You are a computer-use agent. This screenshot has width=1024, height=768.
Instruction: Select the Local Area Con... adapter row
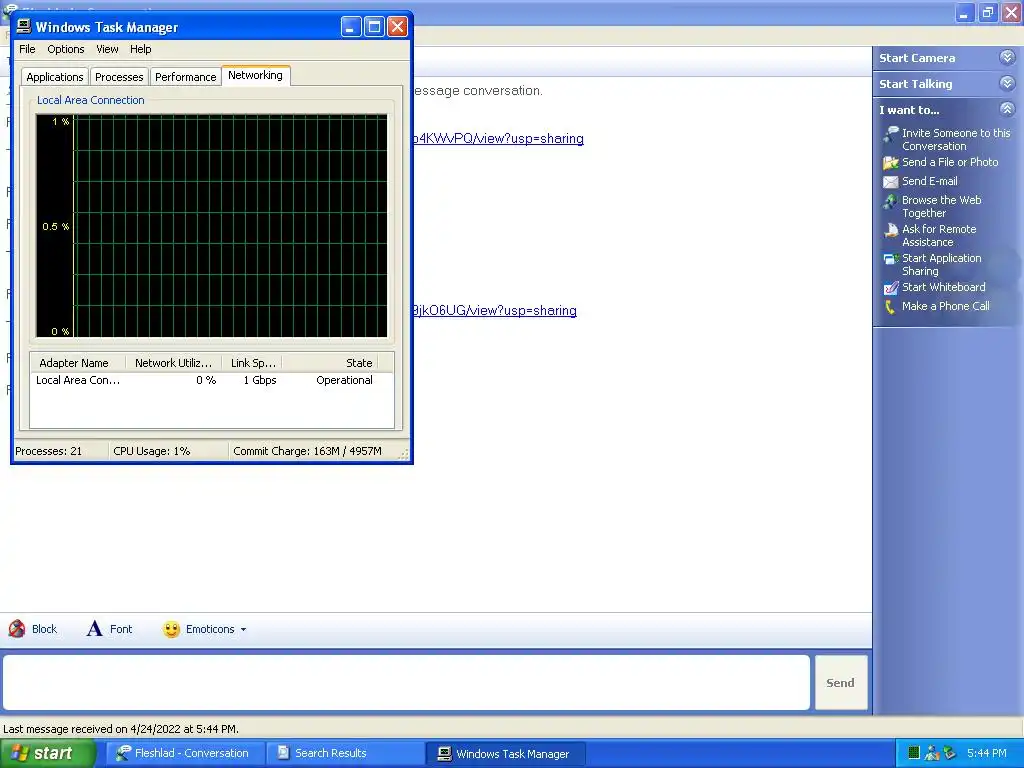pyautogui.click(x=212, y=380)
